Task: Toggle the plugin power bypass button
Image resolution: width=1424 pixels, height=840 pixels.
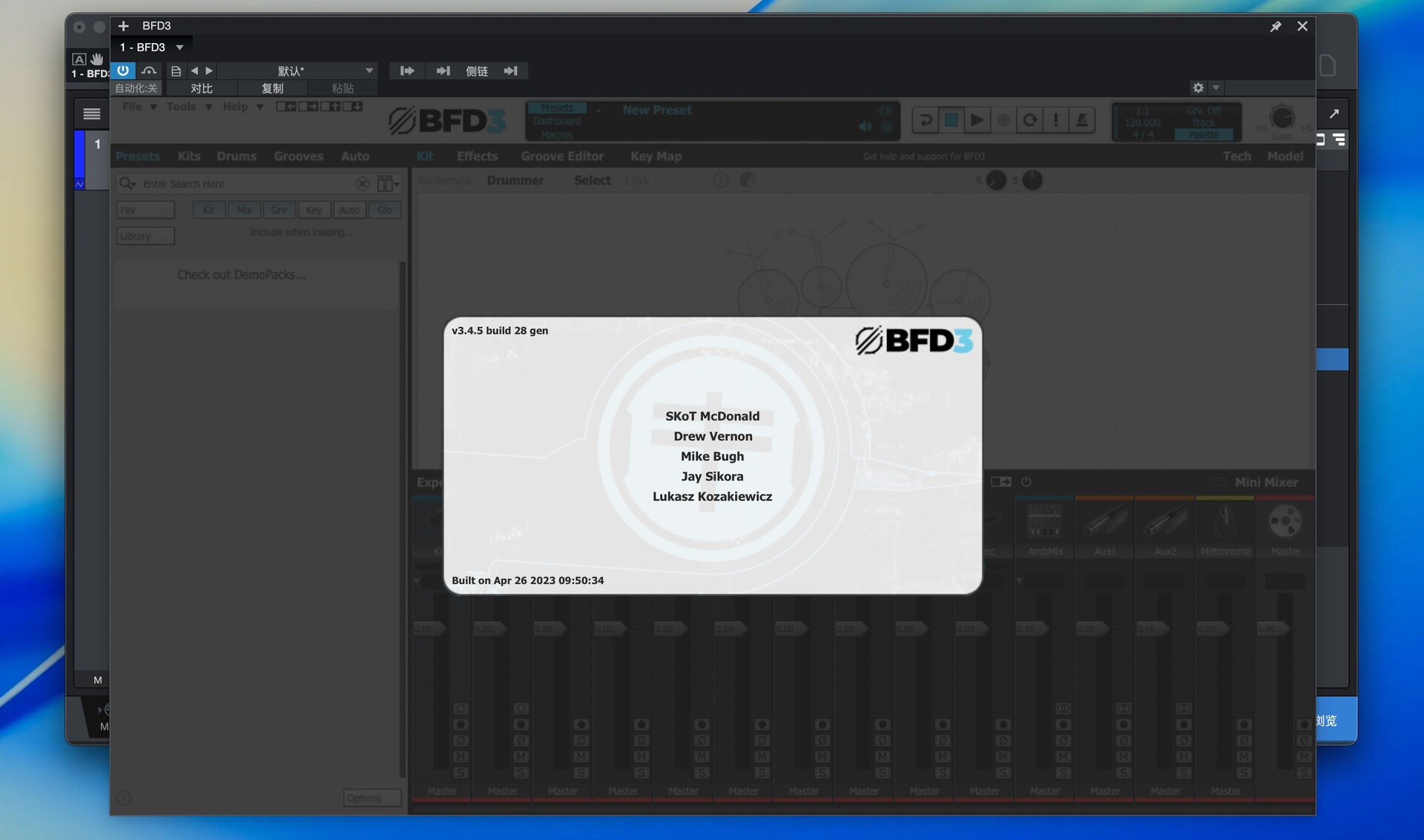Action: tap(123, 70)
